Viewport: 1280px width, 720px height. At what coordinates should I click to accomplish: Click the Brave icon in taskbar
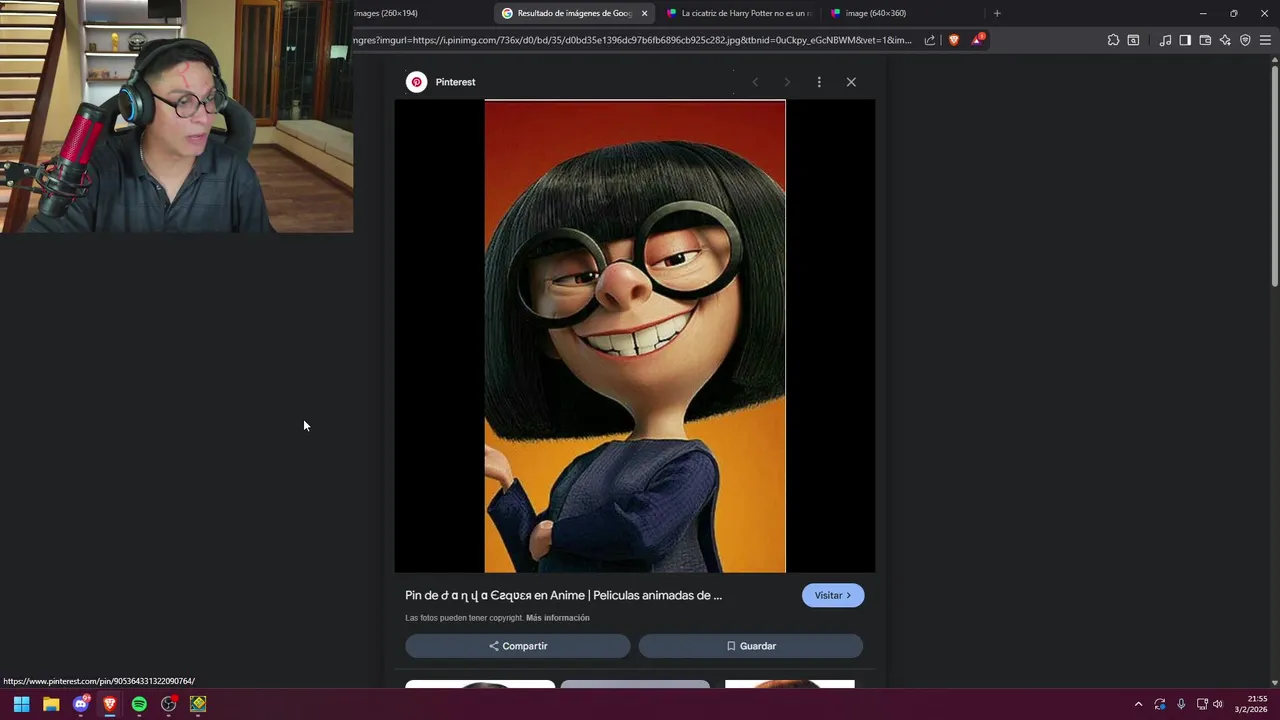coord(110,704)
